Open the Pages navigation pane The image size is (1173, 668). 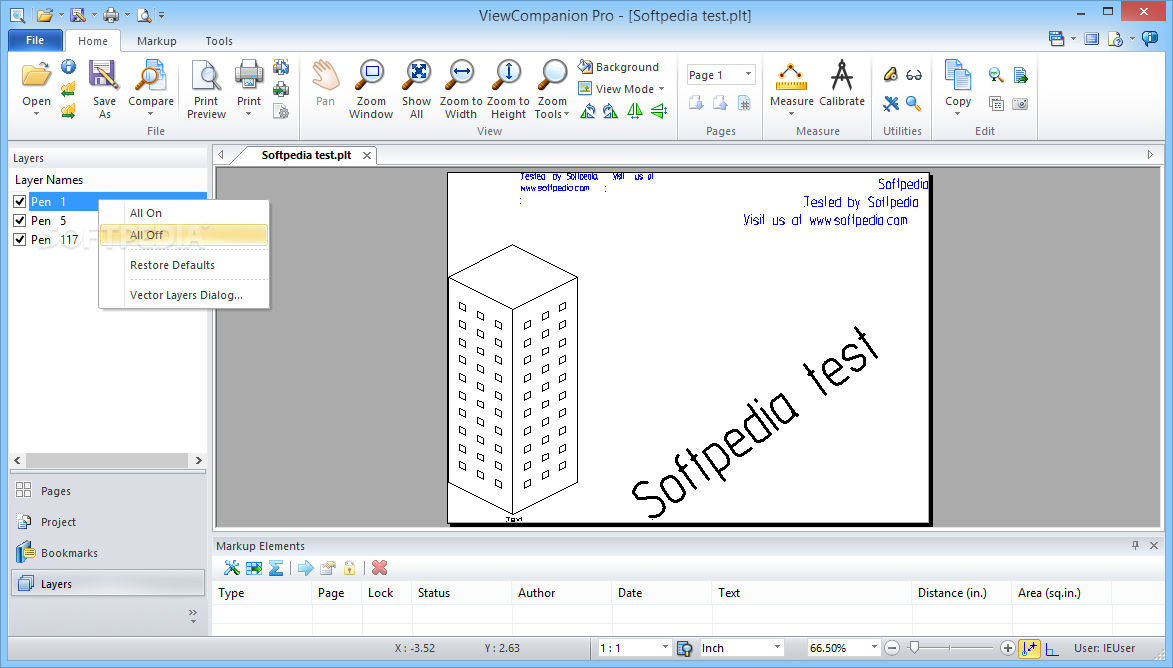pos(108,491)
